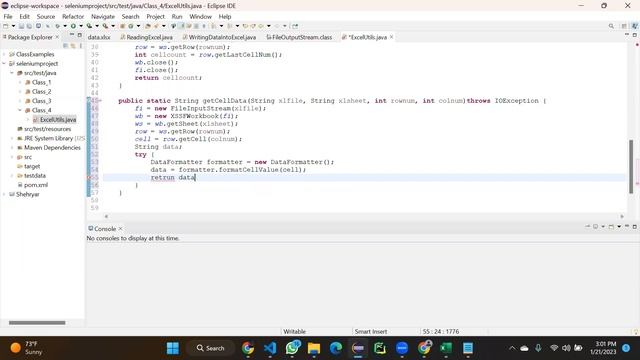Open the Open Perspective icon
The height and width of the screenshot is (360, 640).
coord(624,26)
